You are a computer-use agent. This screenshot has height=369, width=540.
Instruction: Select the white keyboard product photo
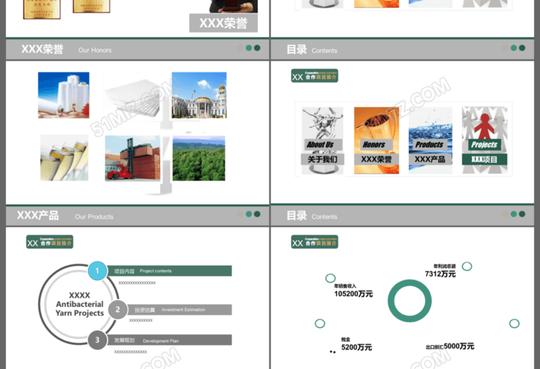pos(133,99)
